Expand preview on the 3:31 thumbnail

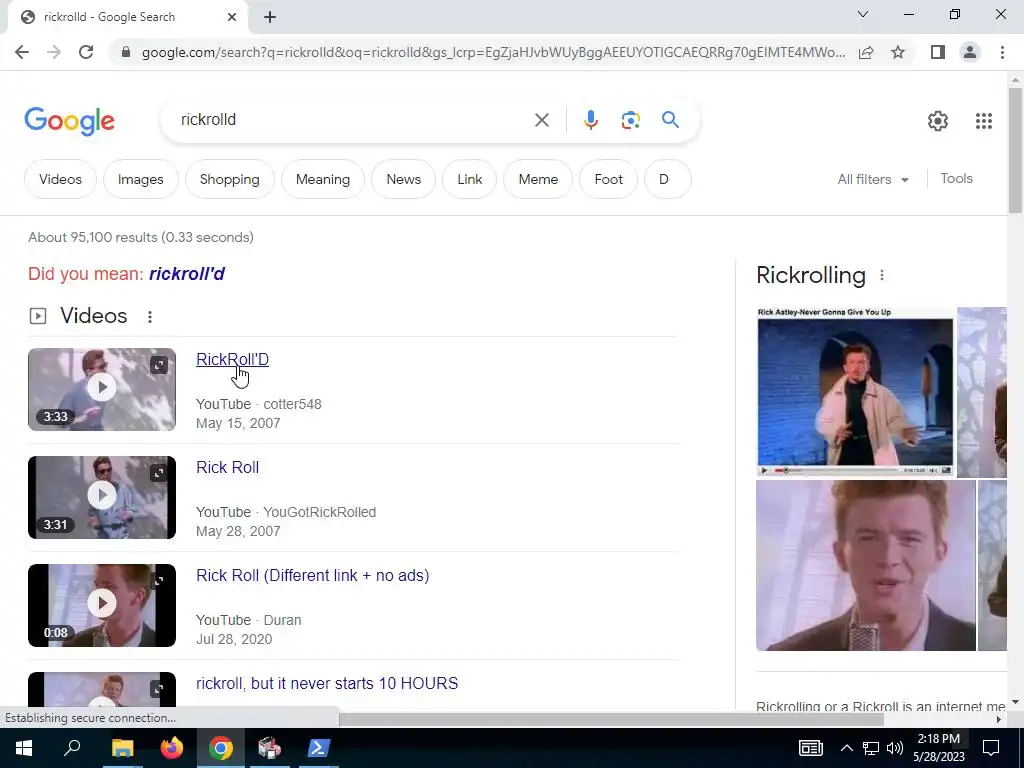(x=159, y=472)
